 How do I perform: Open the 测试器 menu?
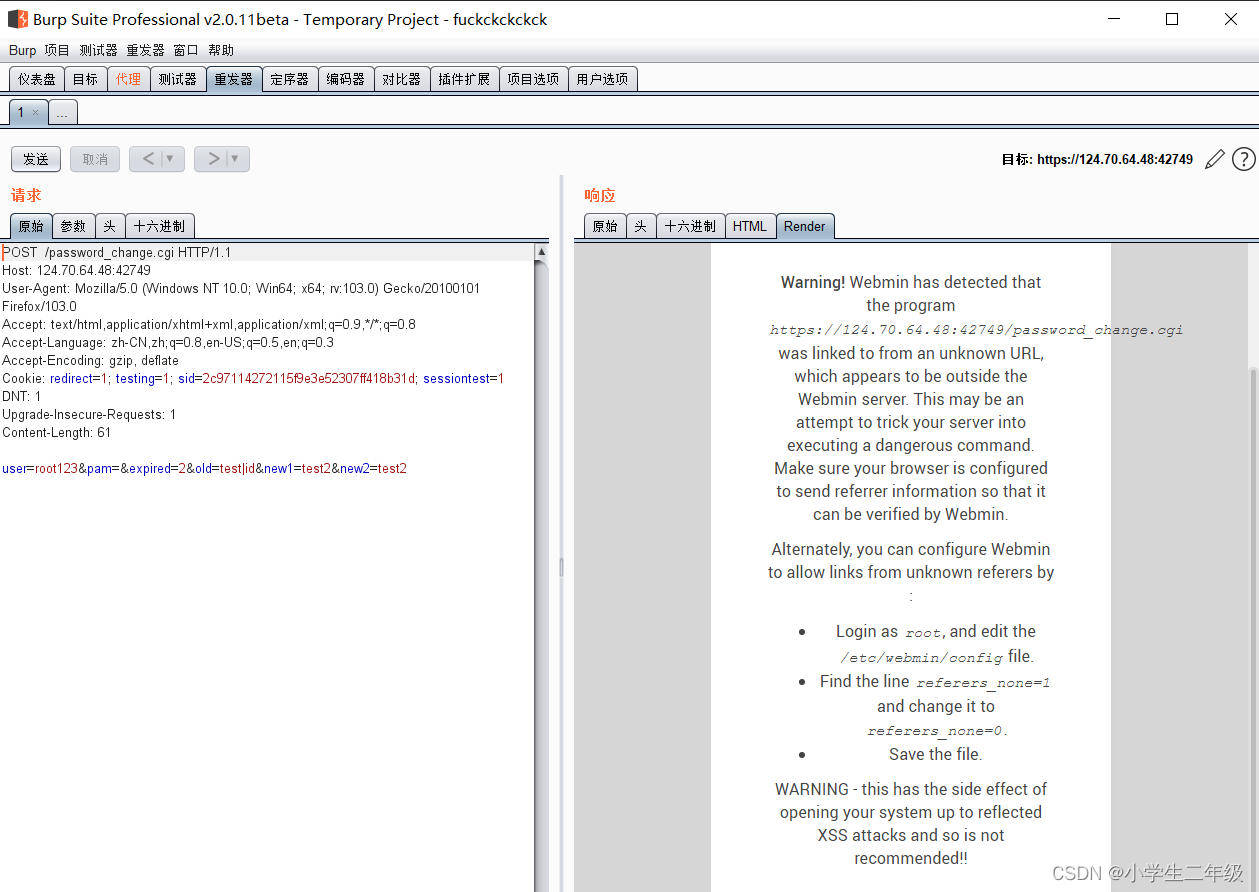pos(99,50)
